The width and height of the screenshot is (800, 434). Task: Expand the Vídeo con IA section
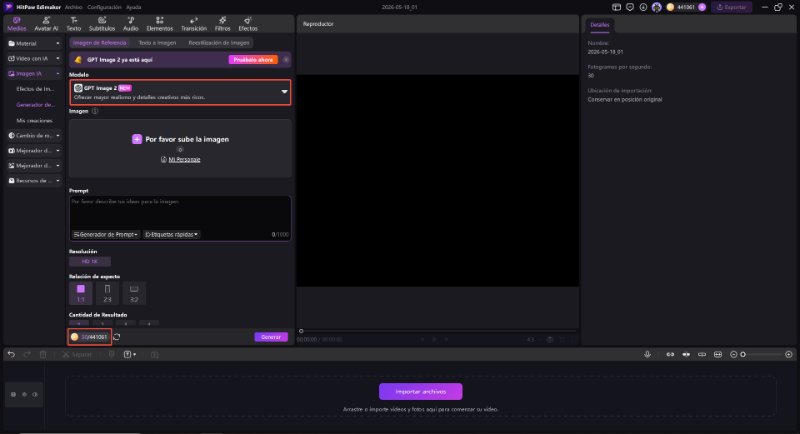[34, 59]
